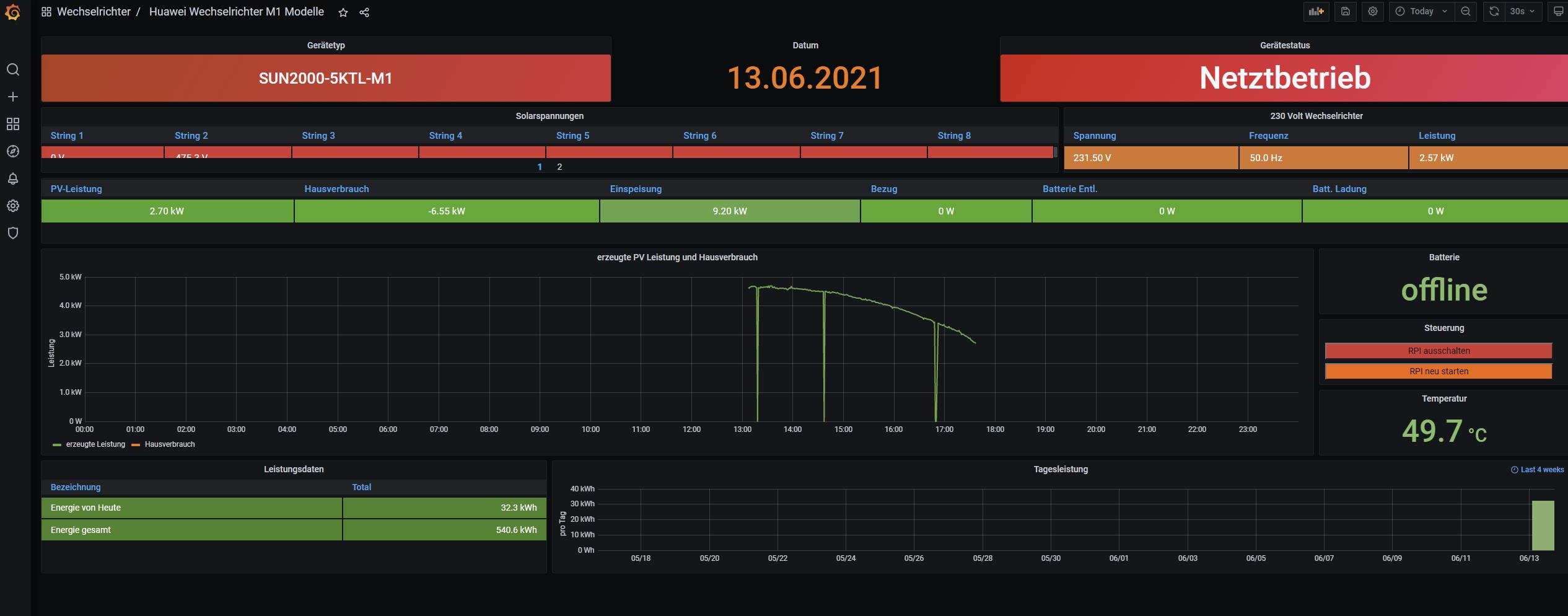Open the Server Admin shield icon
Screen dimensions: 1568x616
[x=13, y=233]
